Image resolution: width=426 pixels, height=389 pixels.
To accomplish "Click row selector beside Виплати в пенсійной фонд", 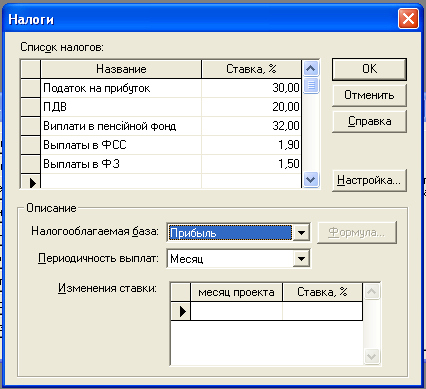I will pyautogui.click(x=30, y=126).
